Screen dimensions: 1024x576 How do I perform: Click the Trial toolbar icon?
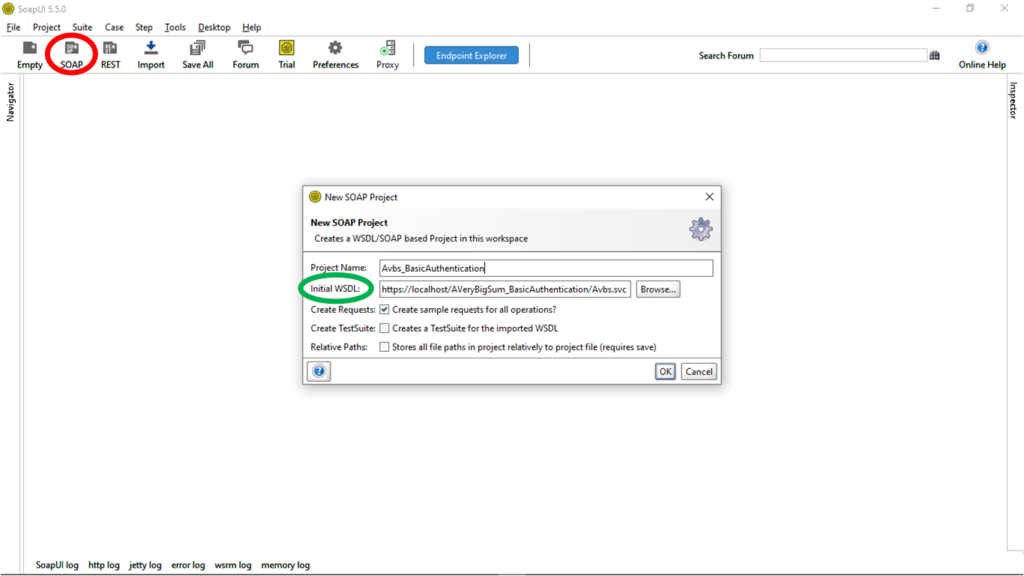point(287,48)
